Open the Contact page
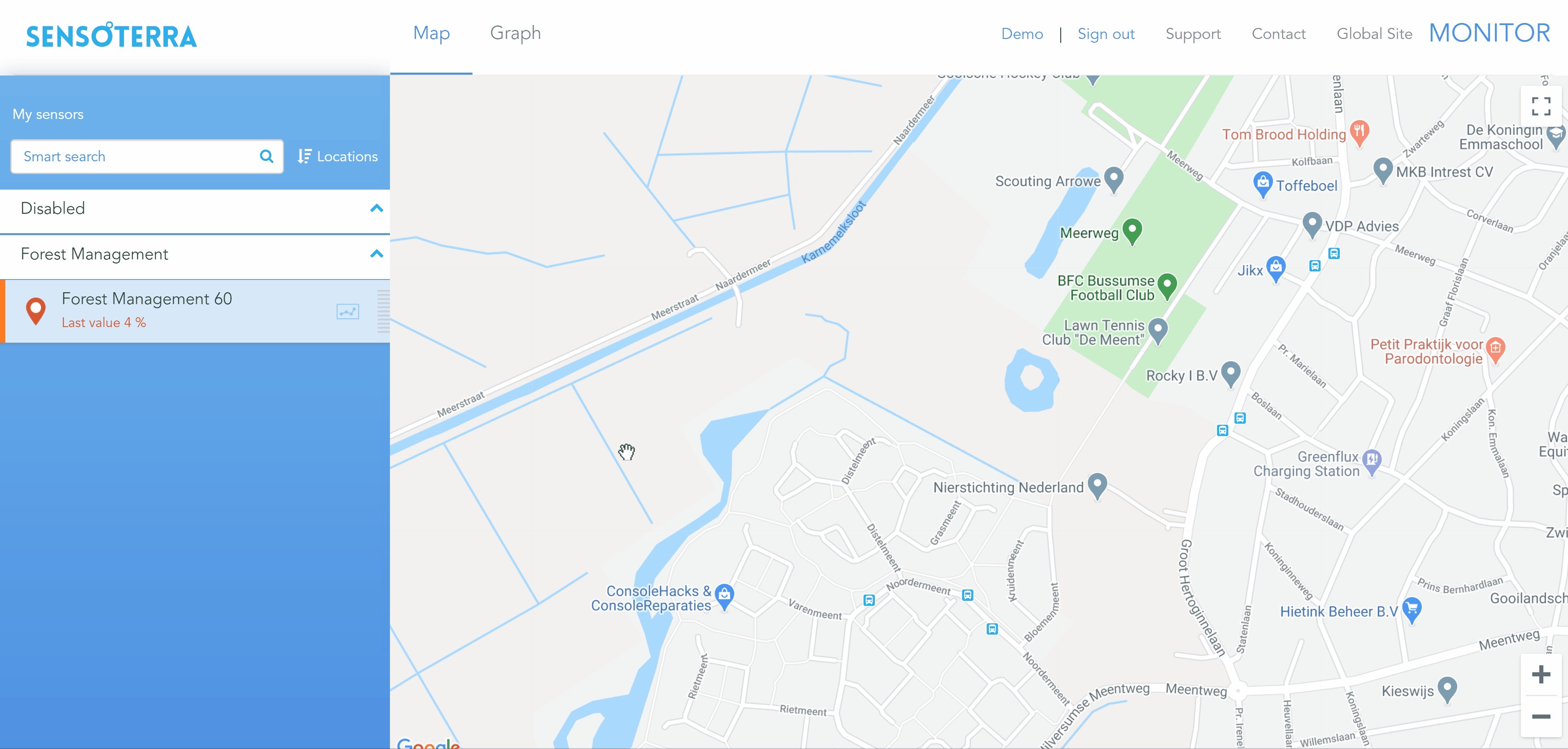The width and height of the screenshot is (1568, 749). (1278, 34)
